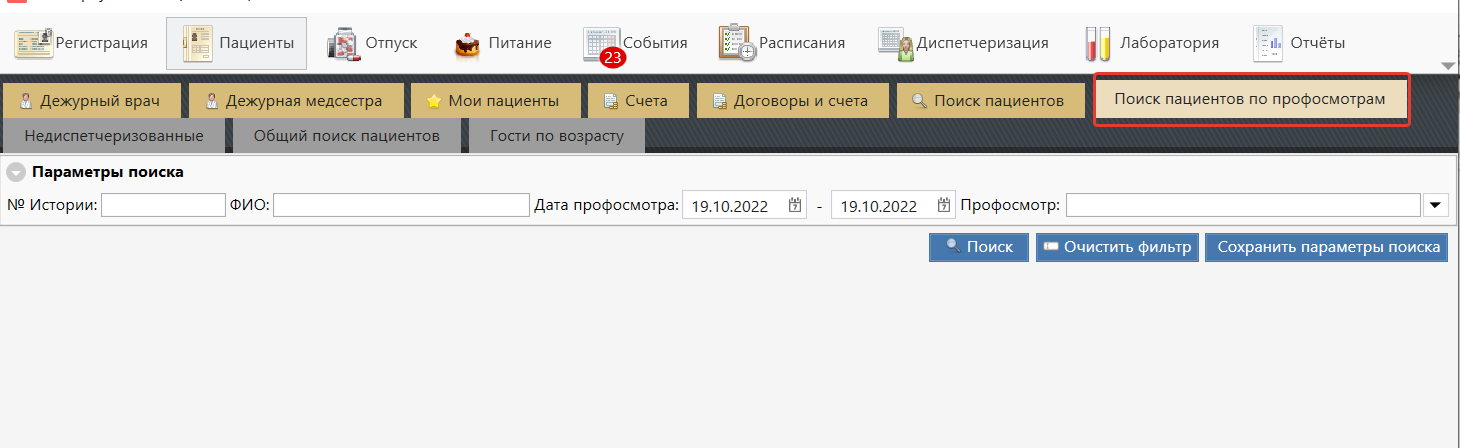Open Лаборатория test tubes icon

tap(1098, 43)
